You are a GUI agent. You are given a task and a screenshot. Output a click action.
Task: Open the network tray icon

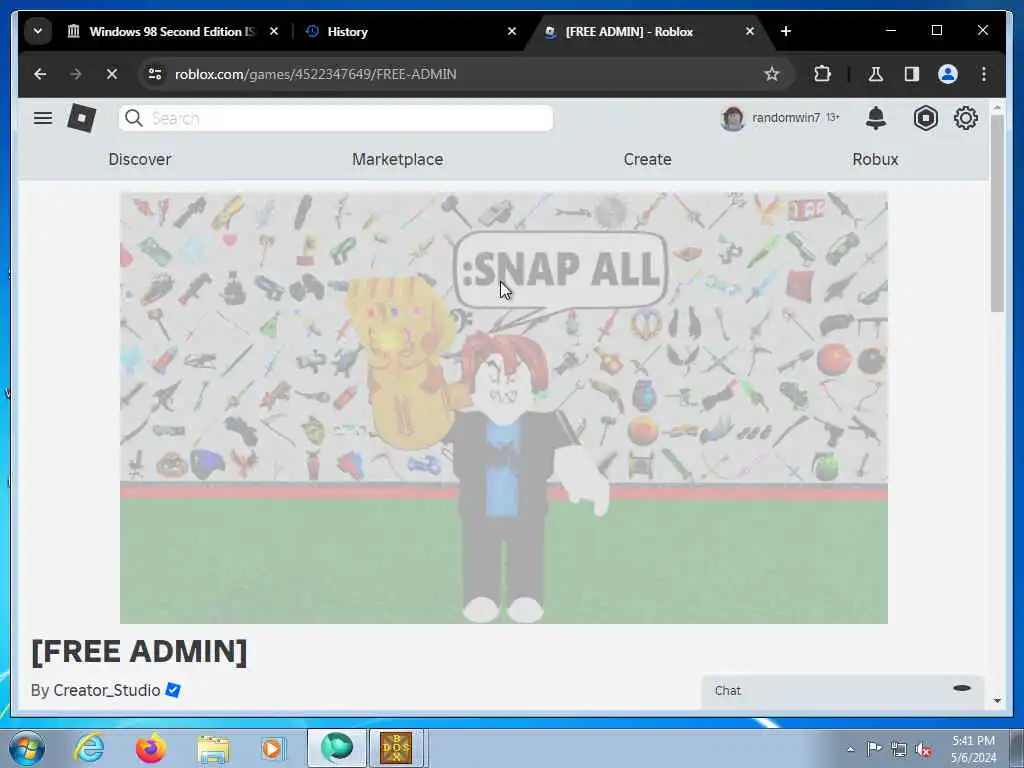(x=899, y=749)
